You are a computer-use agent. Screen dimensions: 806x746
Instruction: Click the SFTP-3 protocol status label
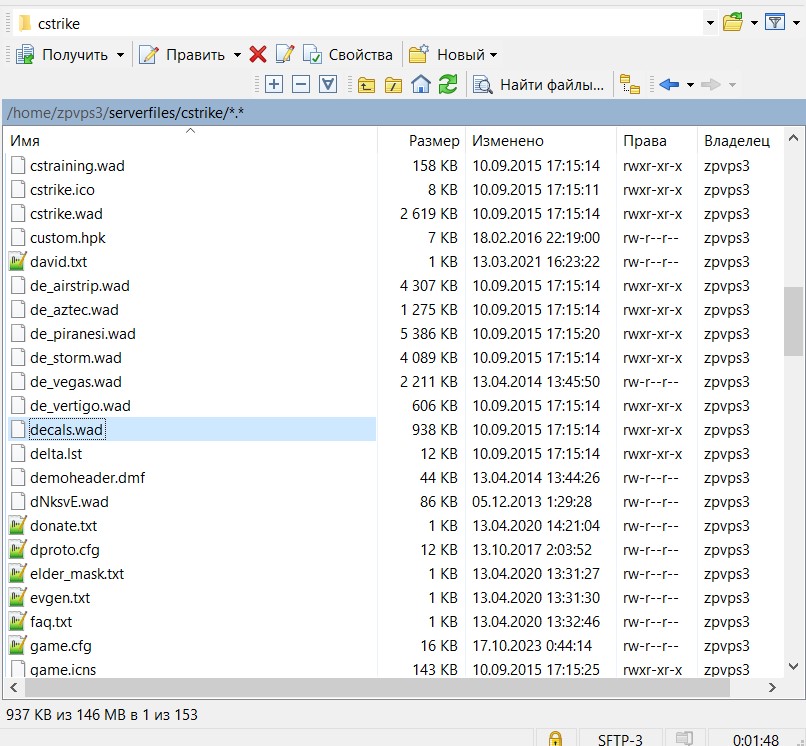(620, 739)
